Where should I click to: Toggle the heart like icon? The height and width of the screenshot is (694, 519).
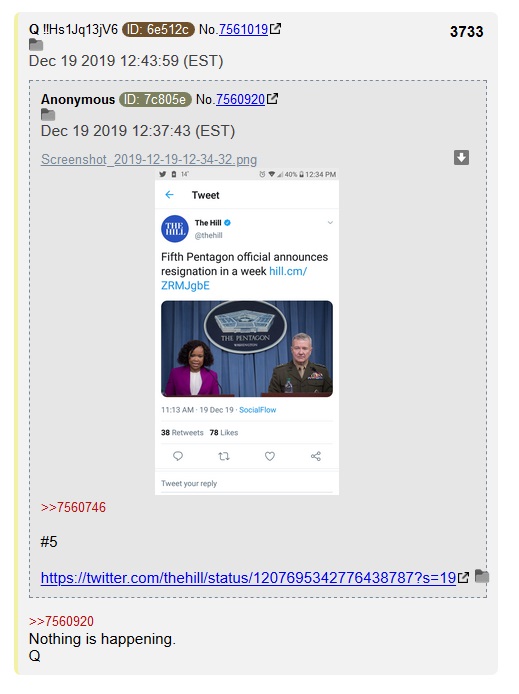270,456
